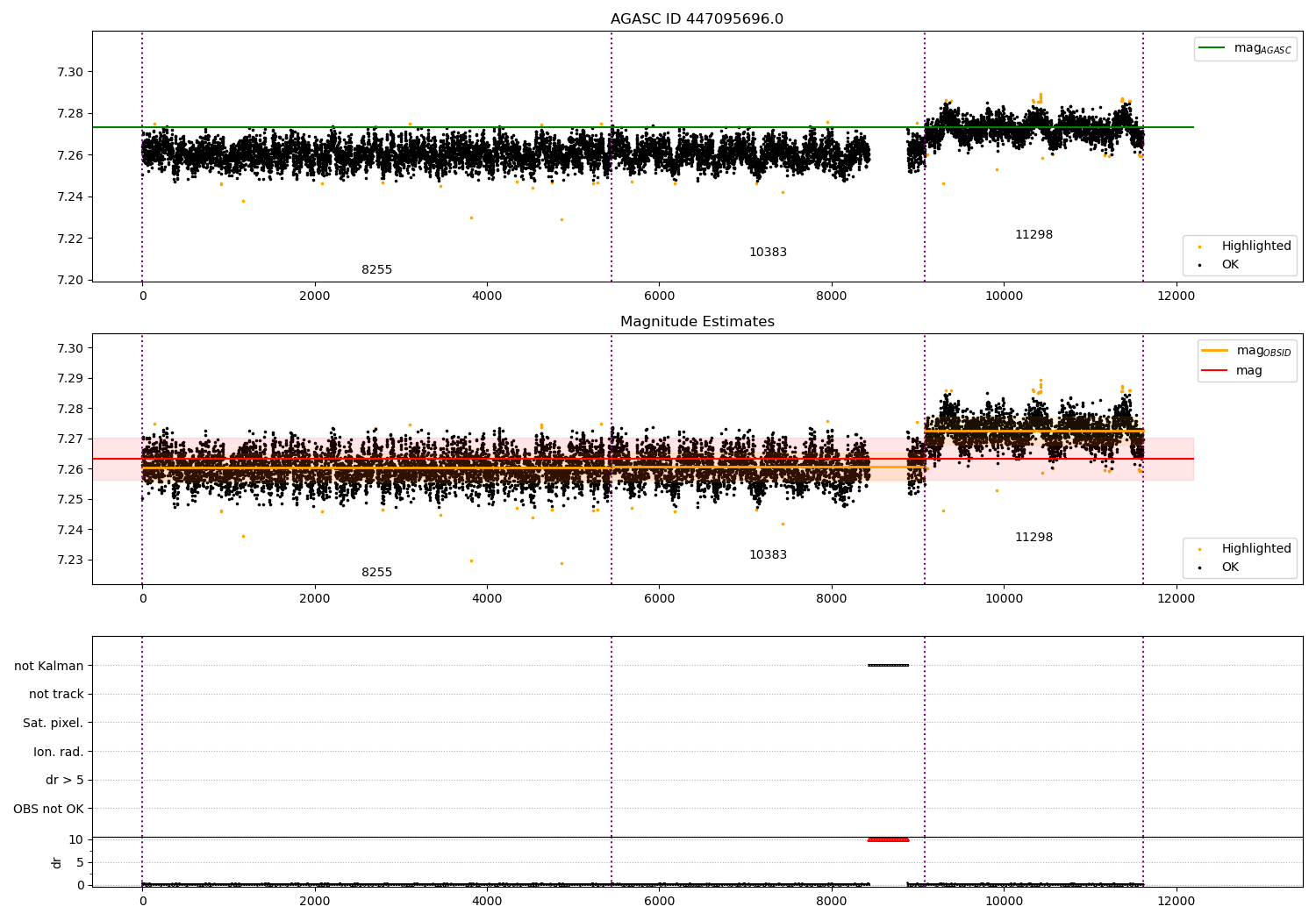Viewport: 1316px width, 921px height.
Task: Click the 6000 x-tick of top plot
Action: (659, 296)
